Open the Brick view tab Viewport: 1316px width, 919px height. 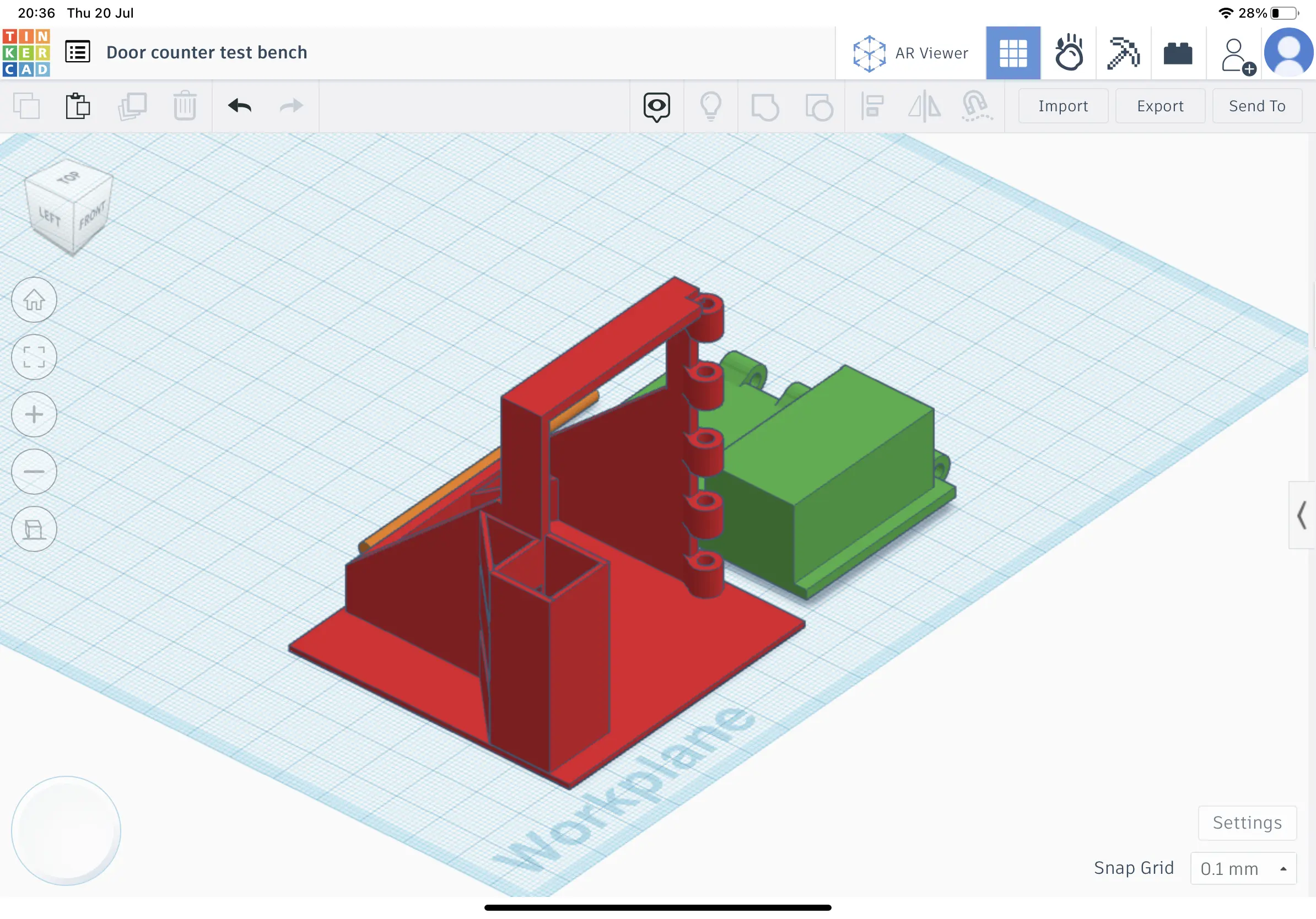coord(1178,52)
